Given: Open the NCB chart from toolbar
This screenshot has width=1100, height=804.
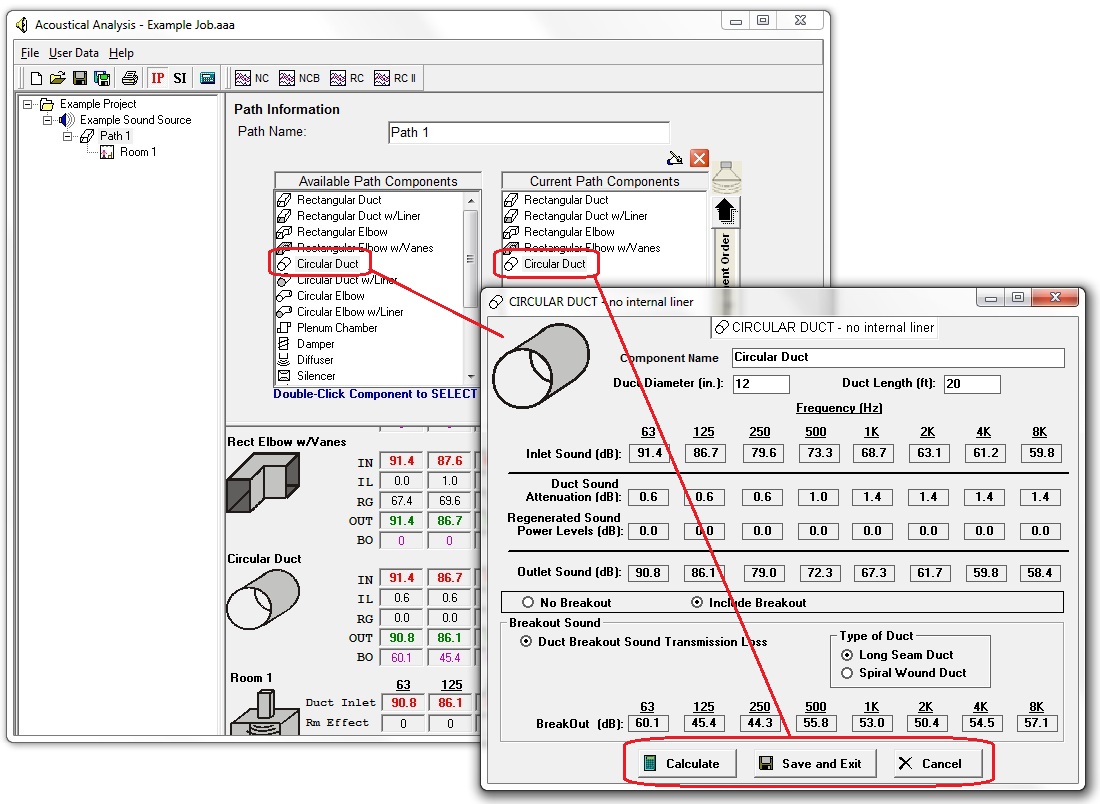Looking at the screenshot, I should point(300,78).
